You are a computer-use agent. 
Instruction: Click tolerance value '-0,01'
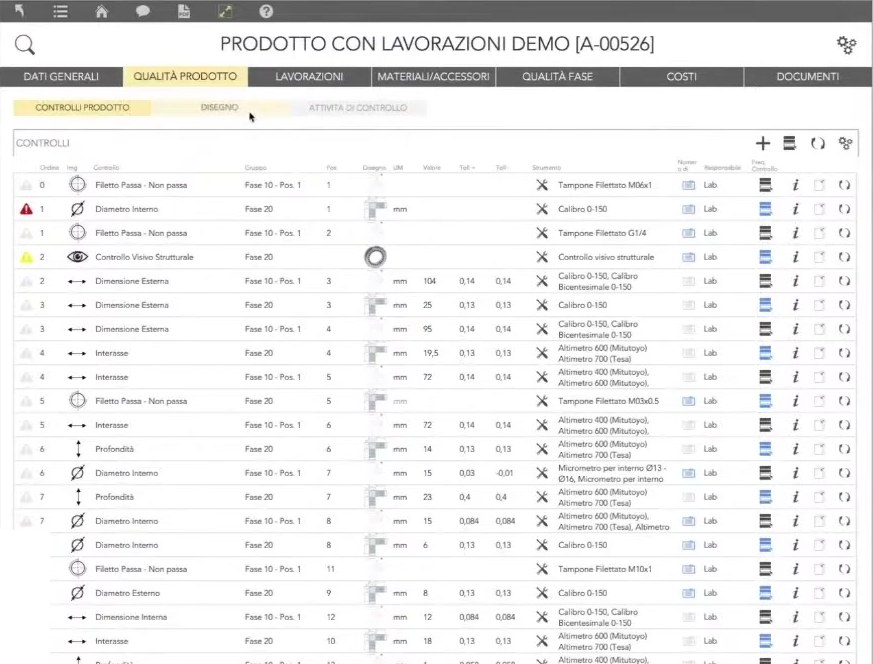pos(504,473)
